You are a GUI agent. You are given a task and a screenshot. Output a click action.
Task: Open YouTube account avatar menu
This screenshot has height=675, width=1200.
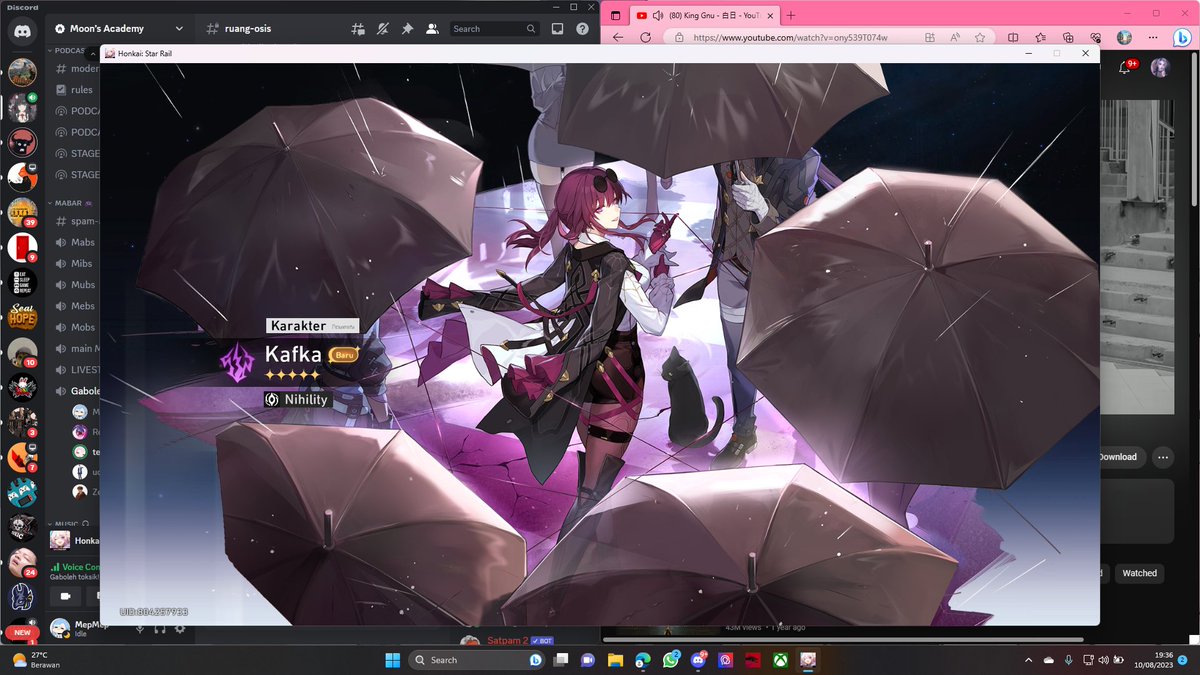pos(1160,67)
